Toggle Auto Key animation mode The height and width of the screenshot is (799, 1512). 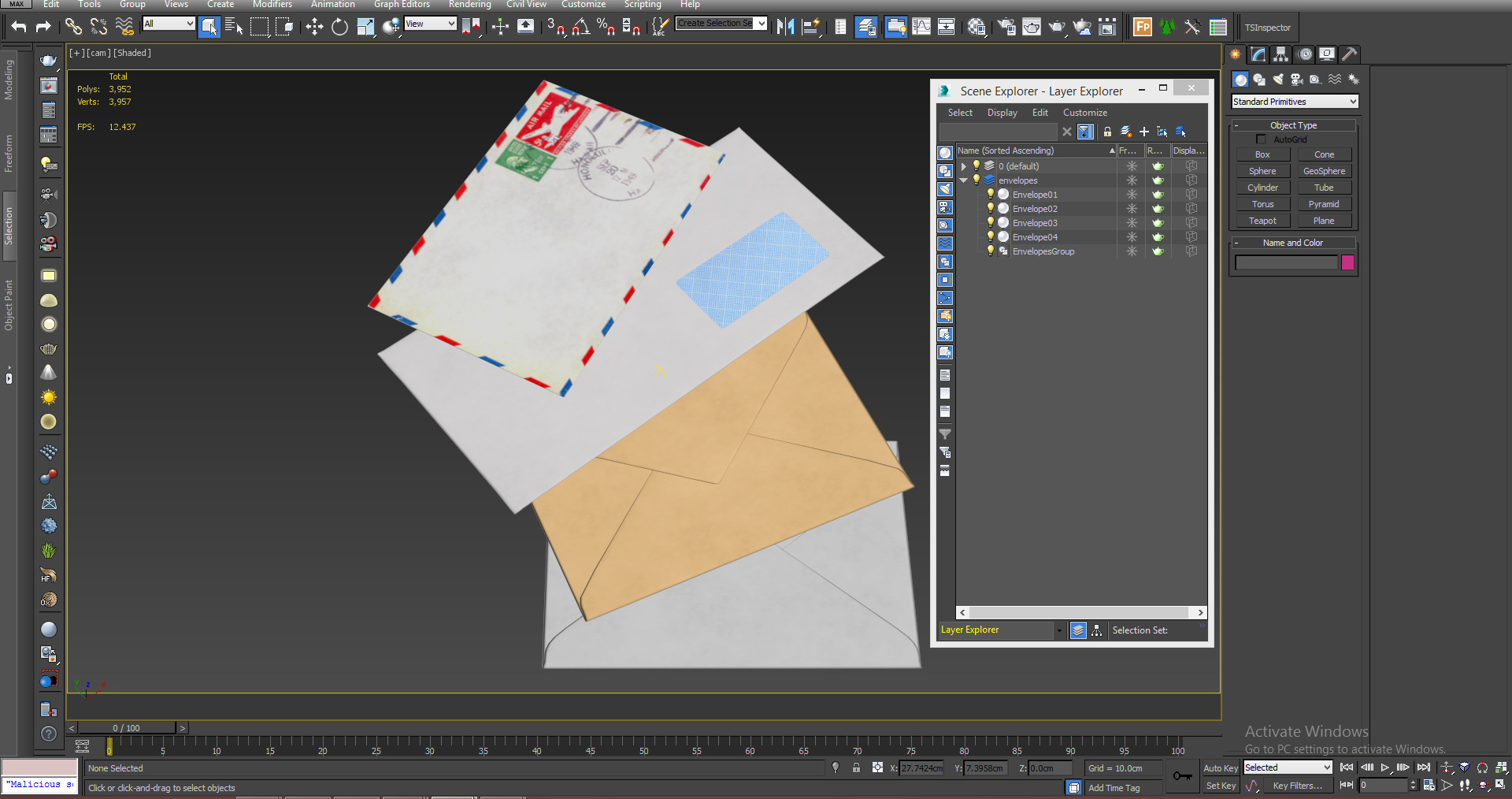coord(1221,767)
